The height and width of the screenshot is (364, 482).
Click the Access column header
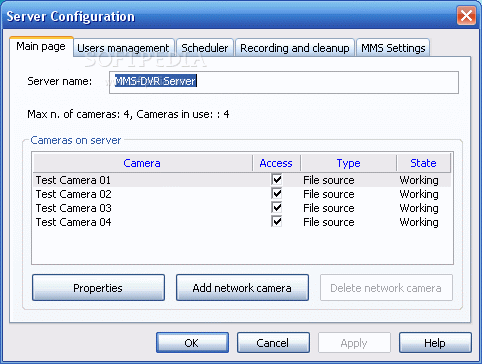click(276, 163)
